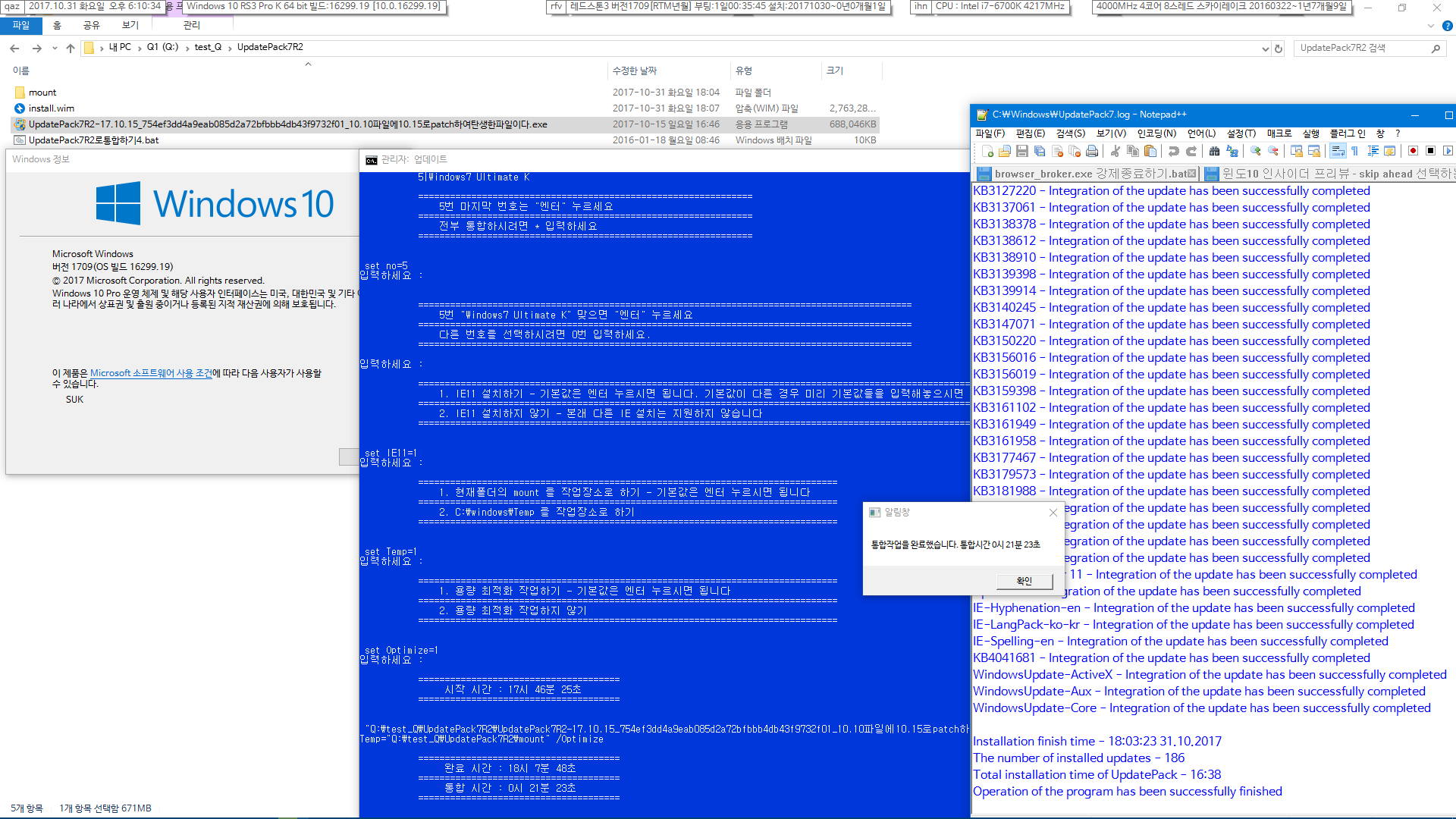Toggle synchronized horizontal scrolling icon
This screenshot has height=819, width=1456.
pyautogui.click(x=1314, y=151)
